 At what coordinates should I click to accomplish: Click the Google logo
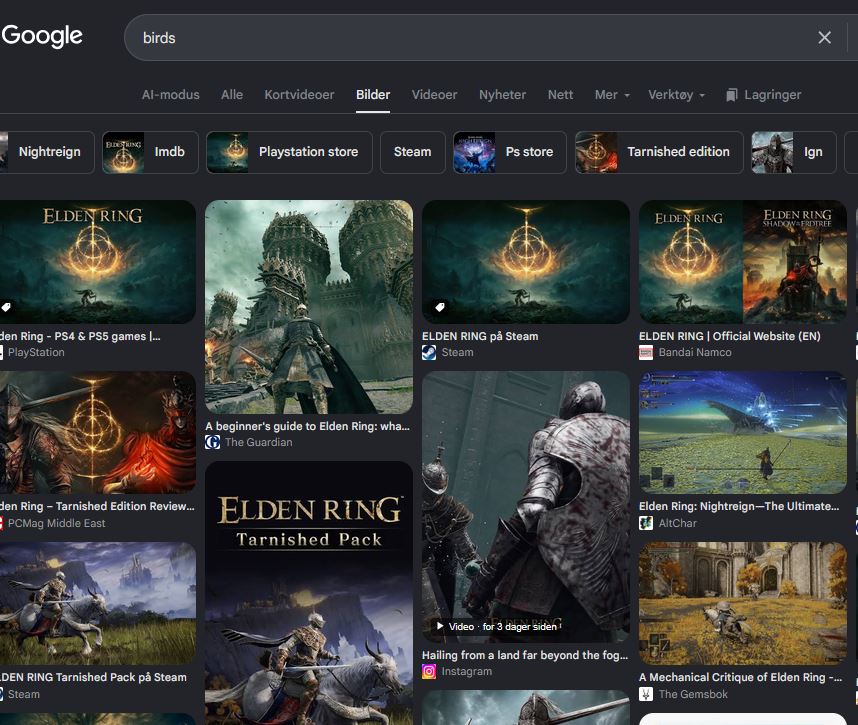pyautogui.click(x=42, y=36)
